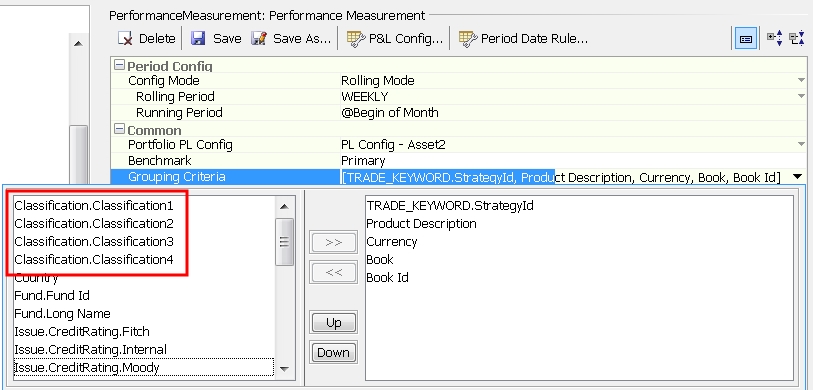Click the collapse all nodes icon
The width and height of the screenshot is (813, 390).
point(796,38)
